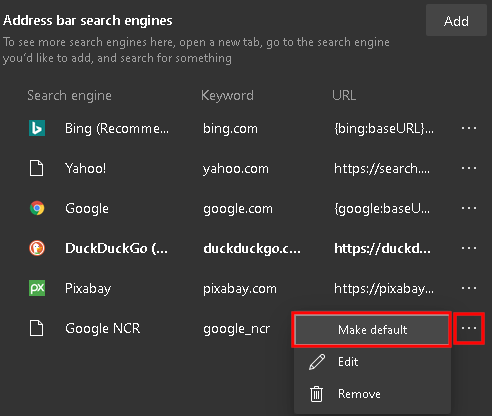
Task: Click the 'https://duckd...' URL cell
Action: [x=382, y=248]
